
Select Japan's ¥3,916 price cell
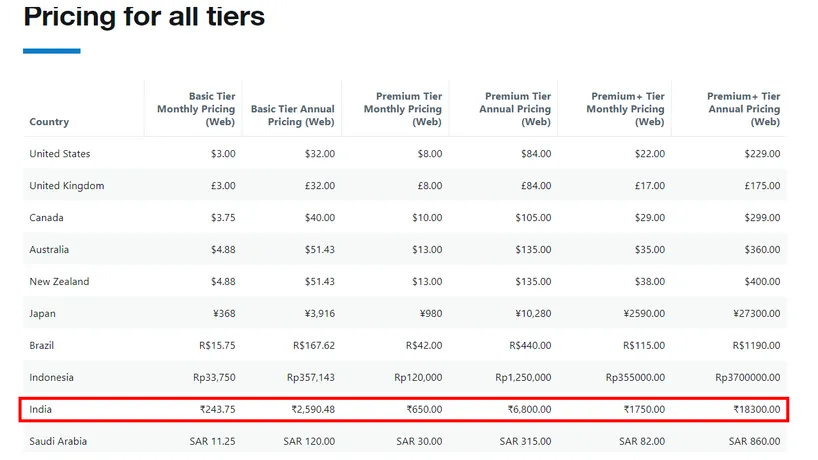tap(316, 314)
